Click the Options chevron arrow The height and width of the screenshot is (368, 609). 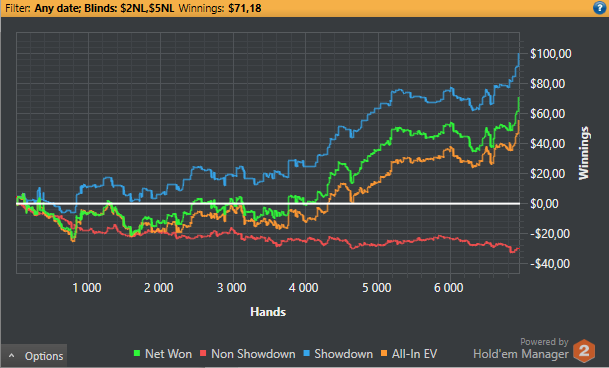click(12, 356)
